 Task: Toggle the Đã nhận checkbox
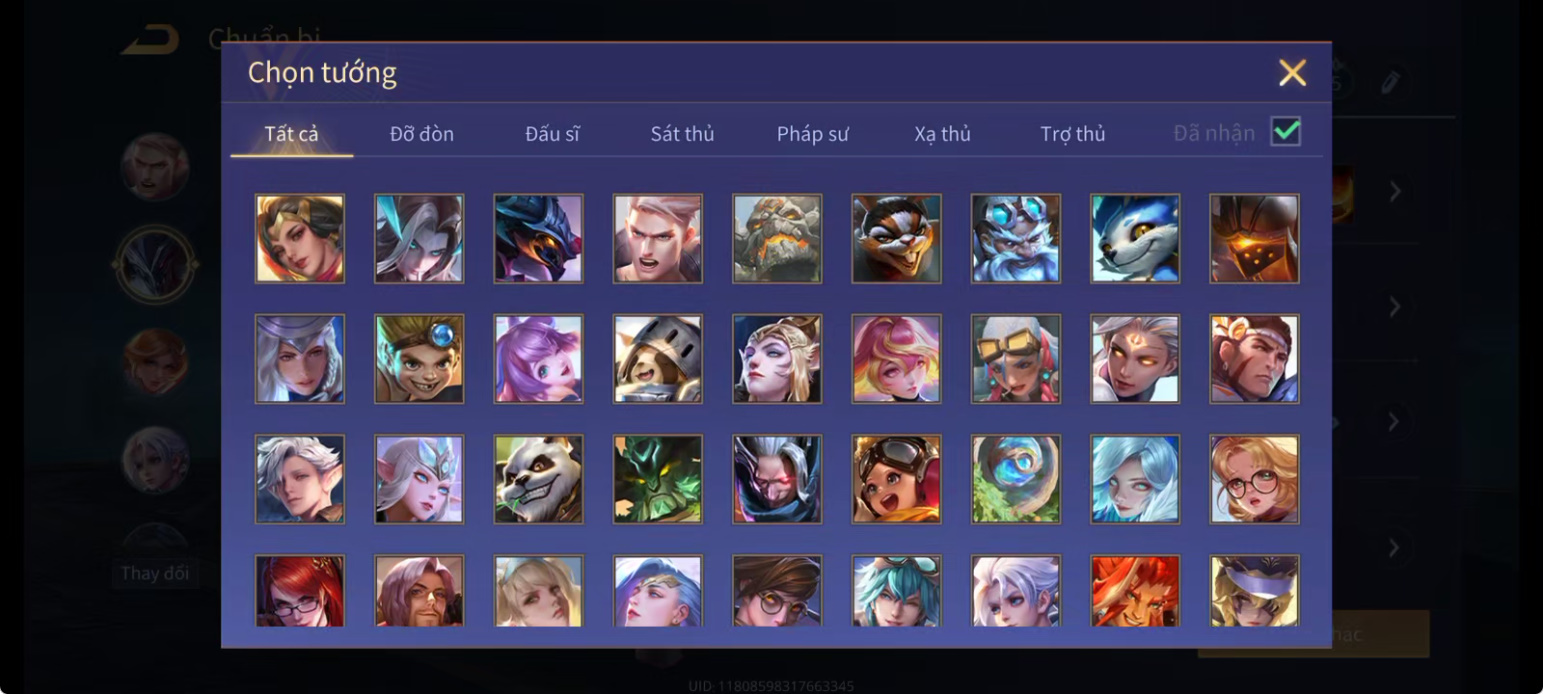coord(1285,132)
